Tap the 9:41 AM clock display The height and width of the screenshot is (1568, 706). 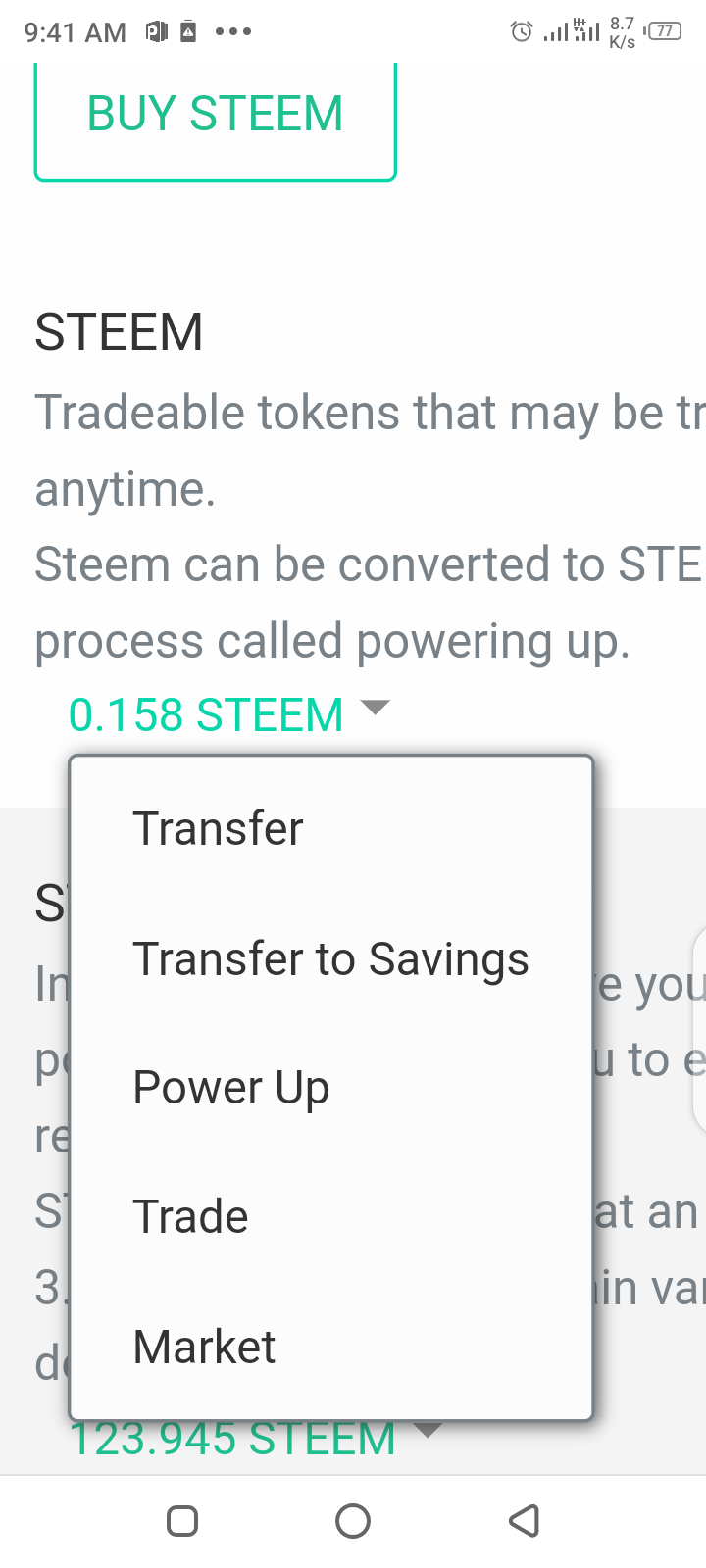point(75,32)
